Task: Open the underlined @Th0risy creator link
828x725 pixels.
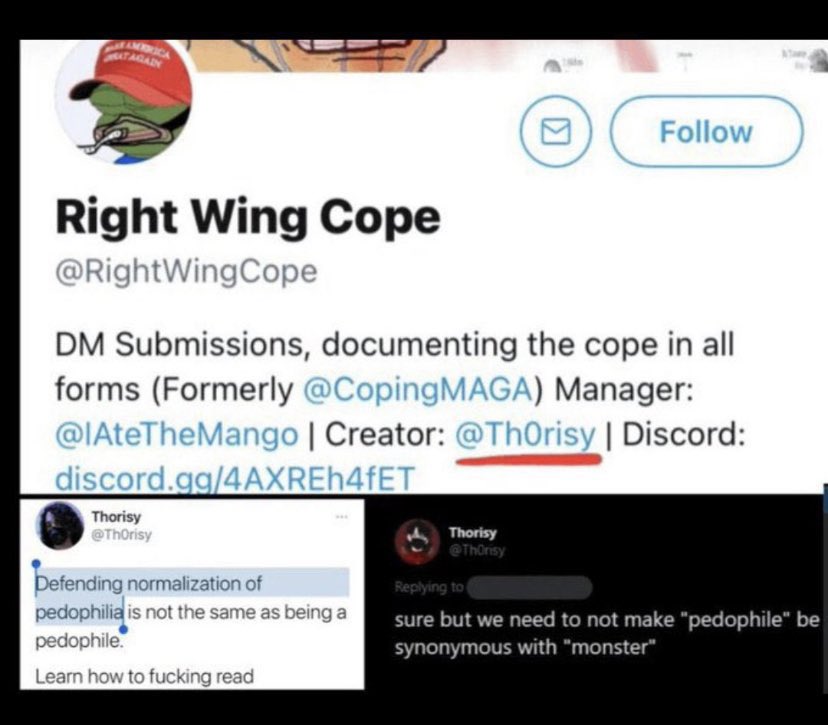Action: pos(525,435)
